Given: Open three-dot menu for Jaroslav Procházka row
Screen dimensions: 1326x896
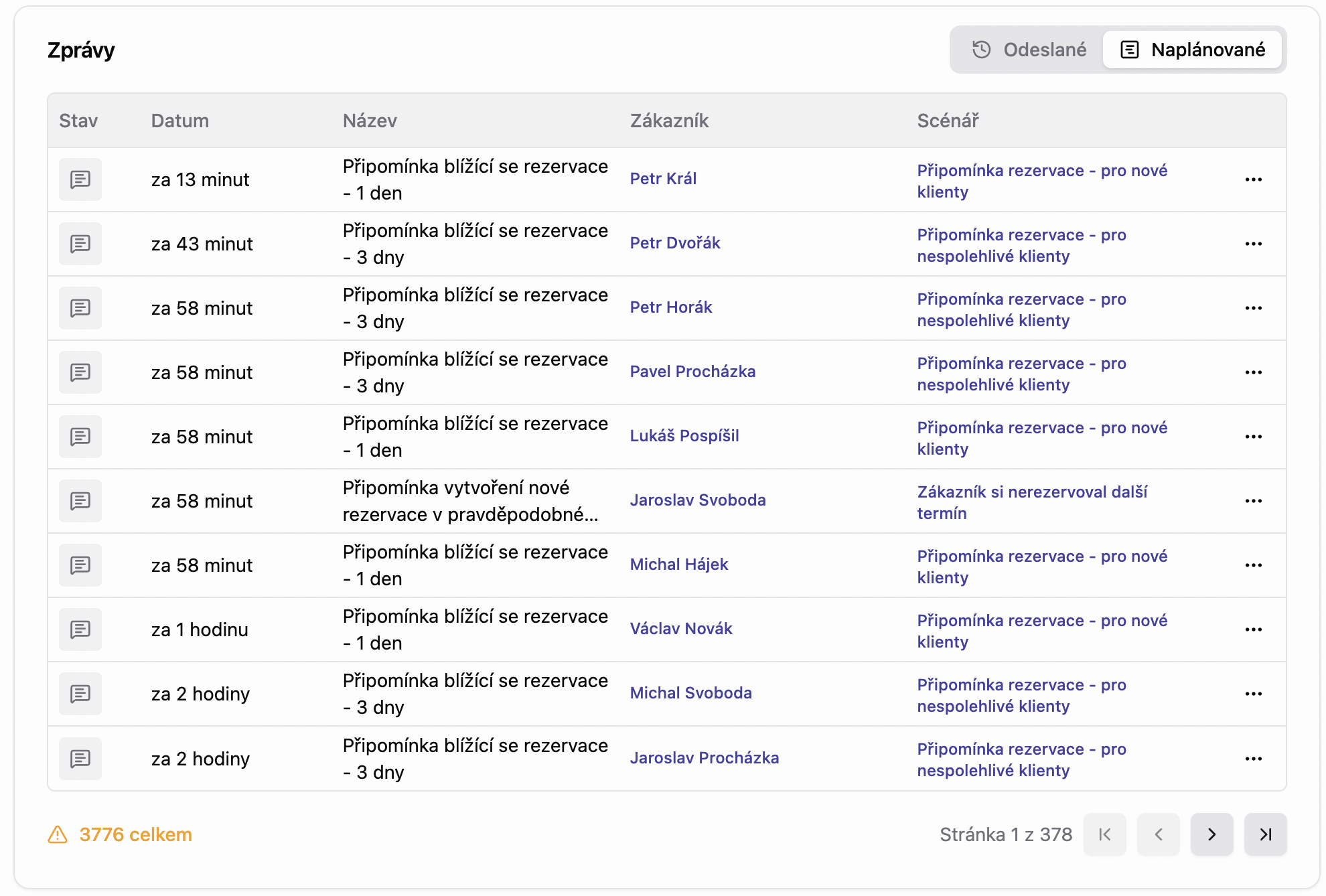Looking at the screenshot, I should [1253, 759].
